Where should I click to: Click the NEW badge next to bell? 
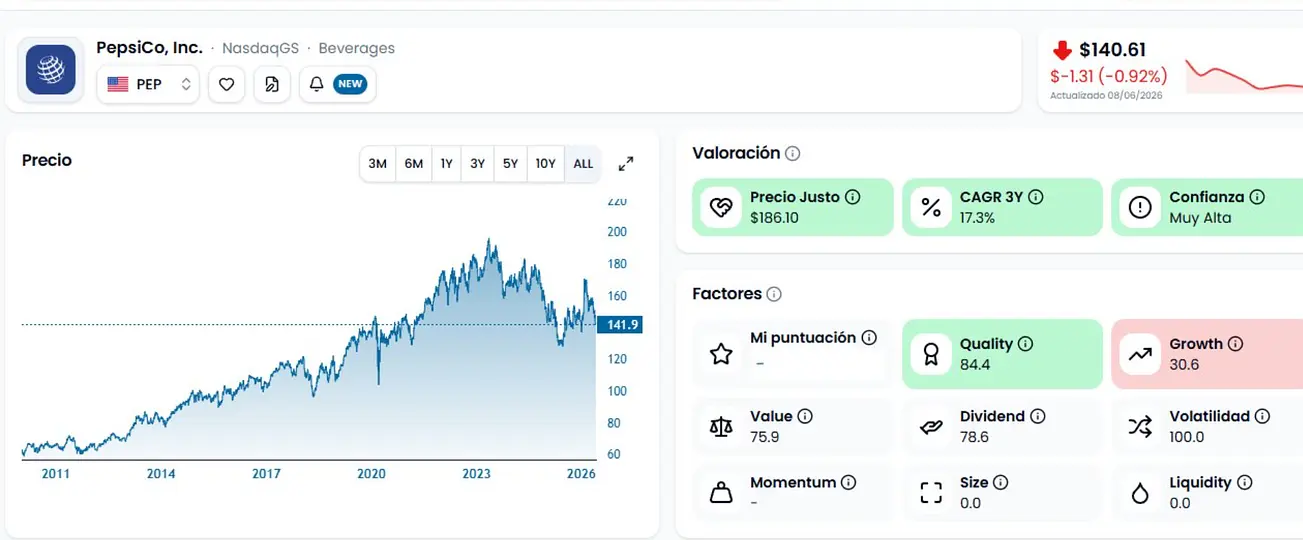[x=350, y=84]
